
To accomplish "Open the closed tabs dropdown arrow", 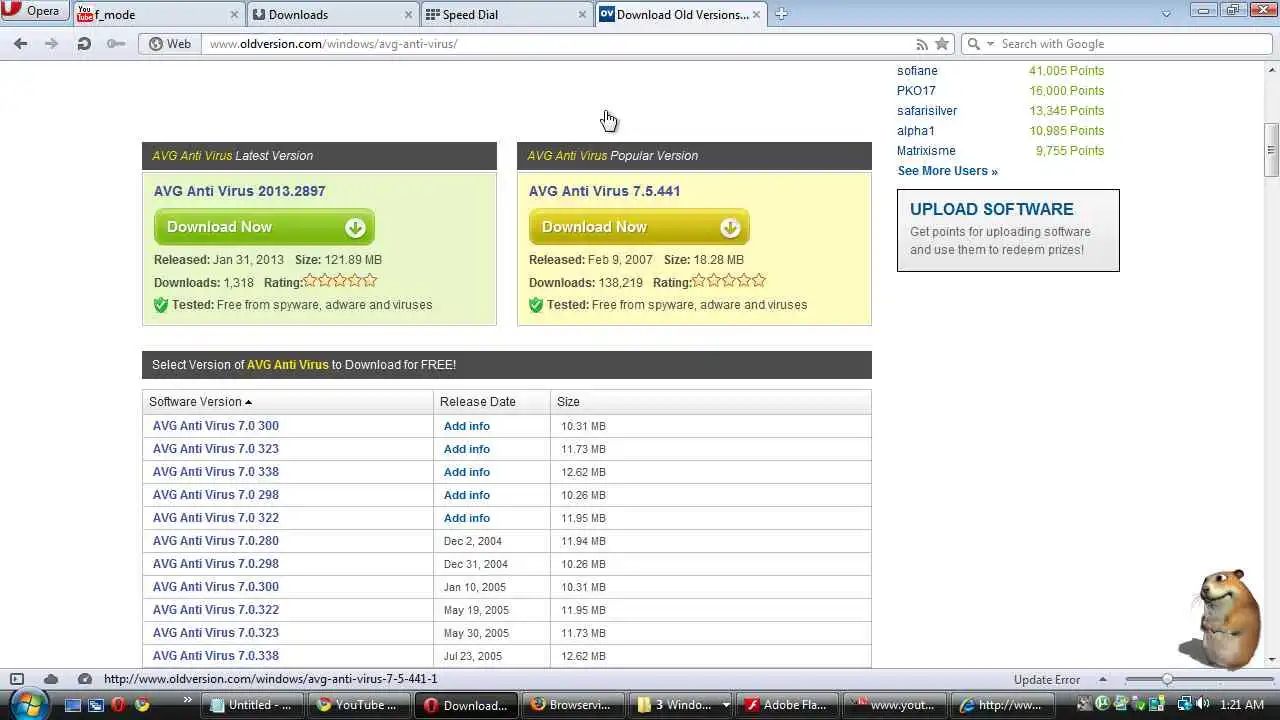I will (x=1166, y=14).
